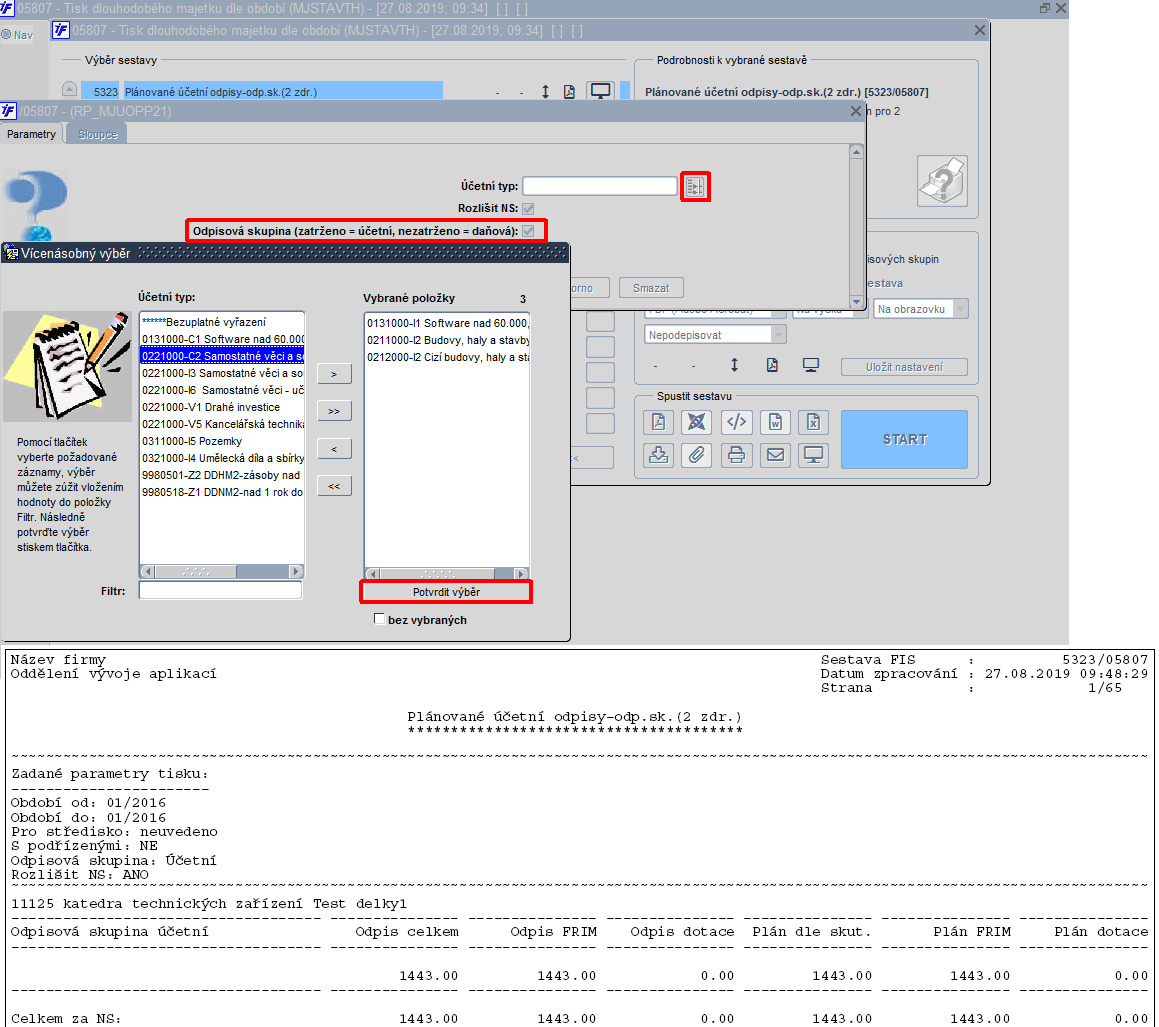Expand the Nepodepisovat dropdown
Screen dimensions: 1159x1027
click(715, 335)
